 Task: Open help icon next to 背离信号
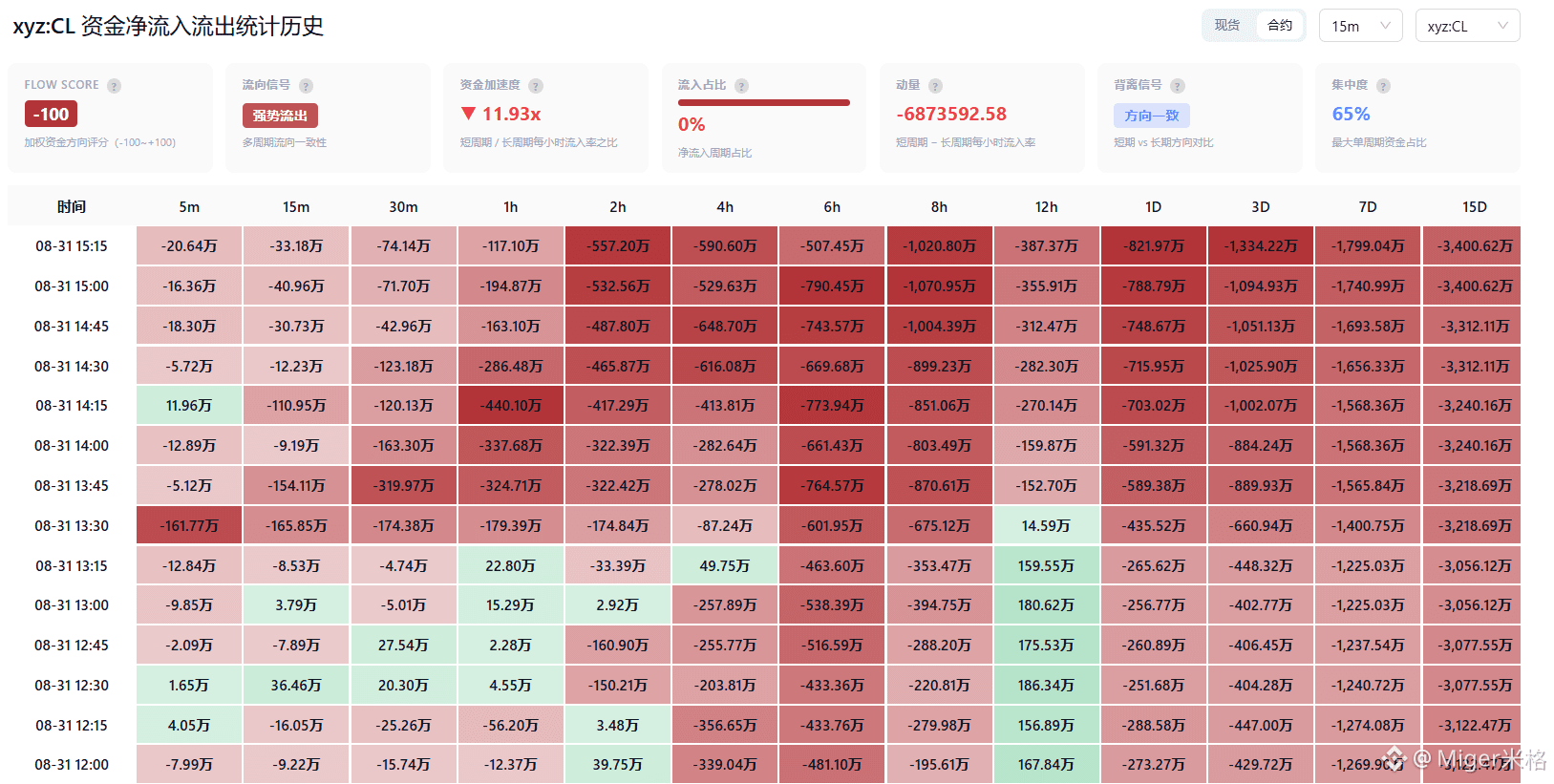click(1178, 86)
